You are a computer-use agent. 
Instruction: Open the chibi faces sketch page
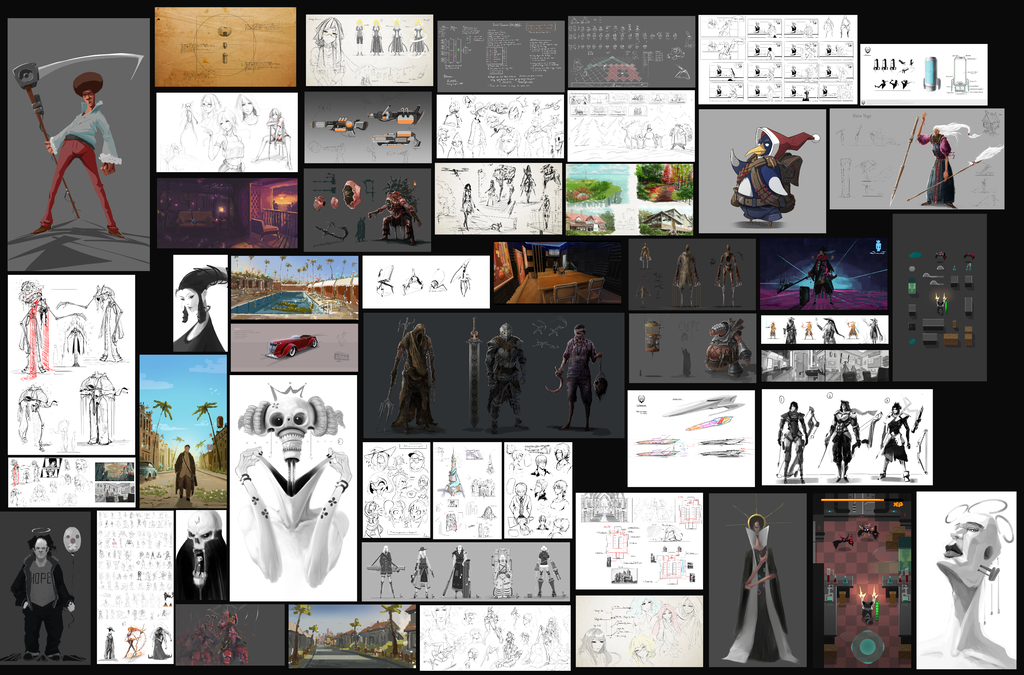pos(396,490)
